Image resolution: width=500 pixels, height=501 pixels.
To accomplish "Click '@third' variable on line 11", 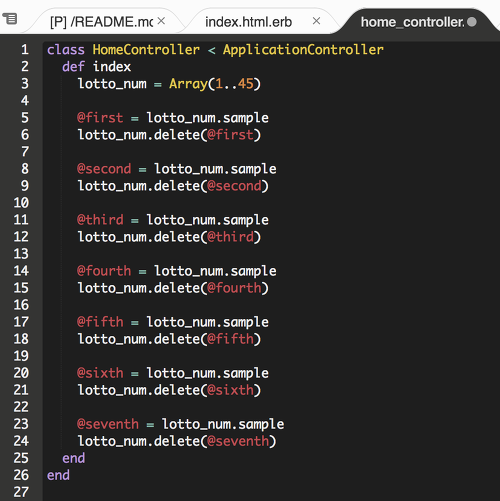I will (100, 220).
